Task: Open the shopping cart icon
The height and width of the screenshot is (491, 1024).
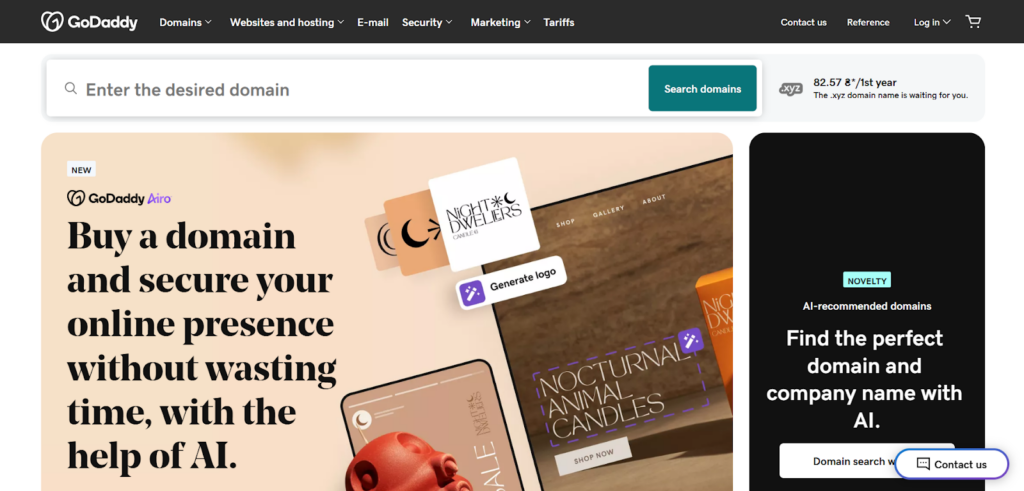Action: [x=973, y=22]
